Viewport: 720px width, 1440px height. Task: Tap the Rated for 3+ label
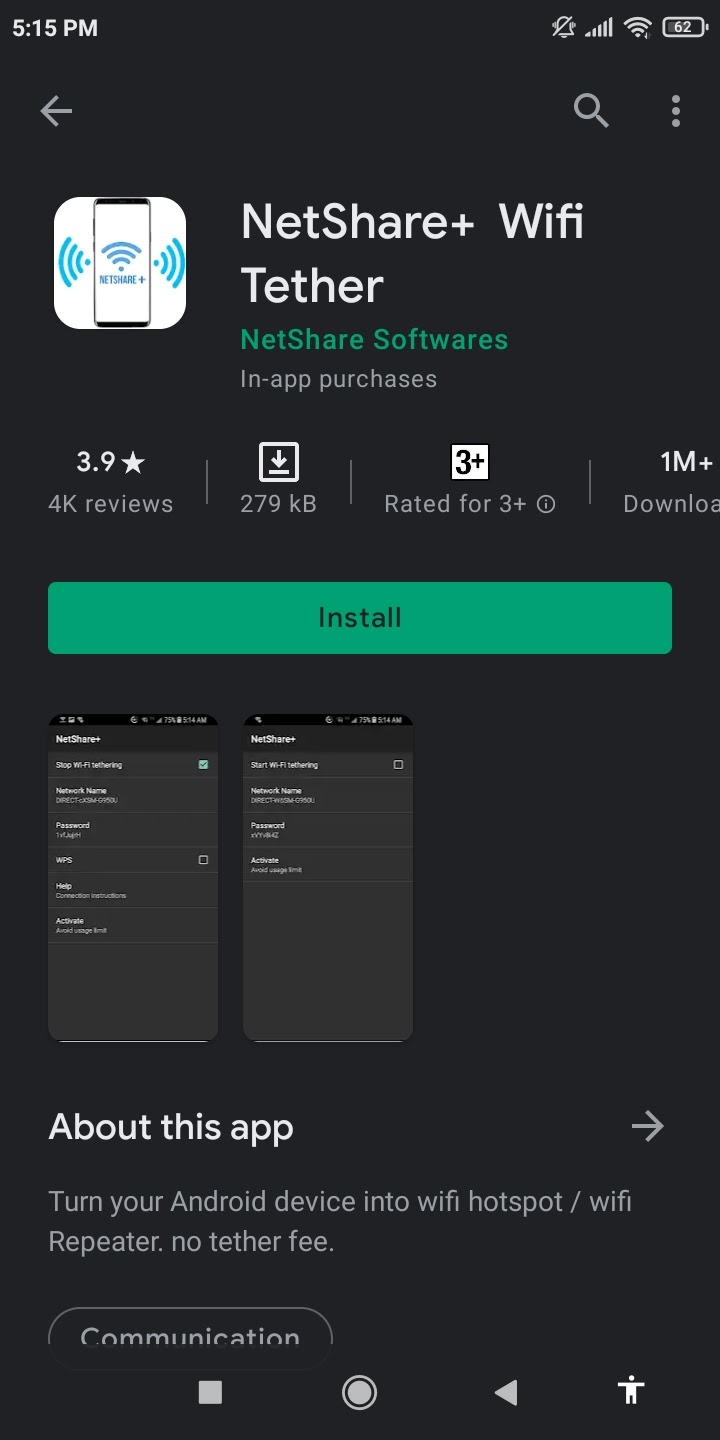(x=455, y=504)
